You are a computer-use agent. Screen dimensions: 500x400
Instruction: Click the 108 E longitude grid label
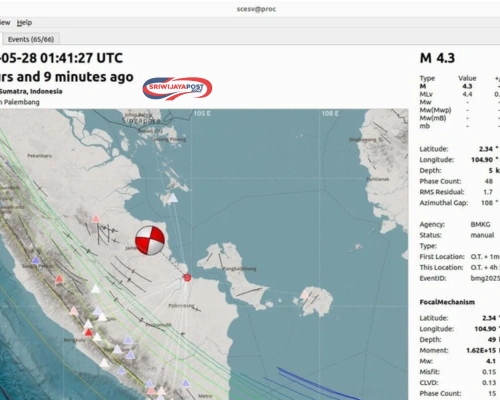click(330, 114)
